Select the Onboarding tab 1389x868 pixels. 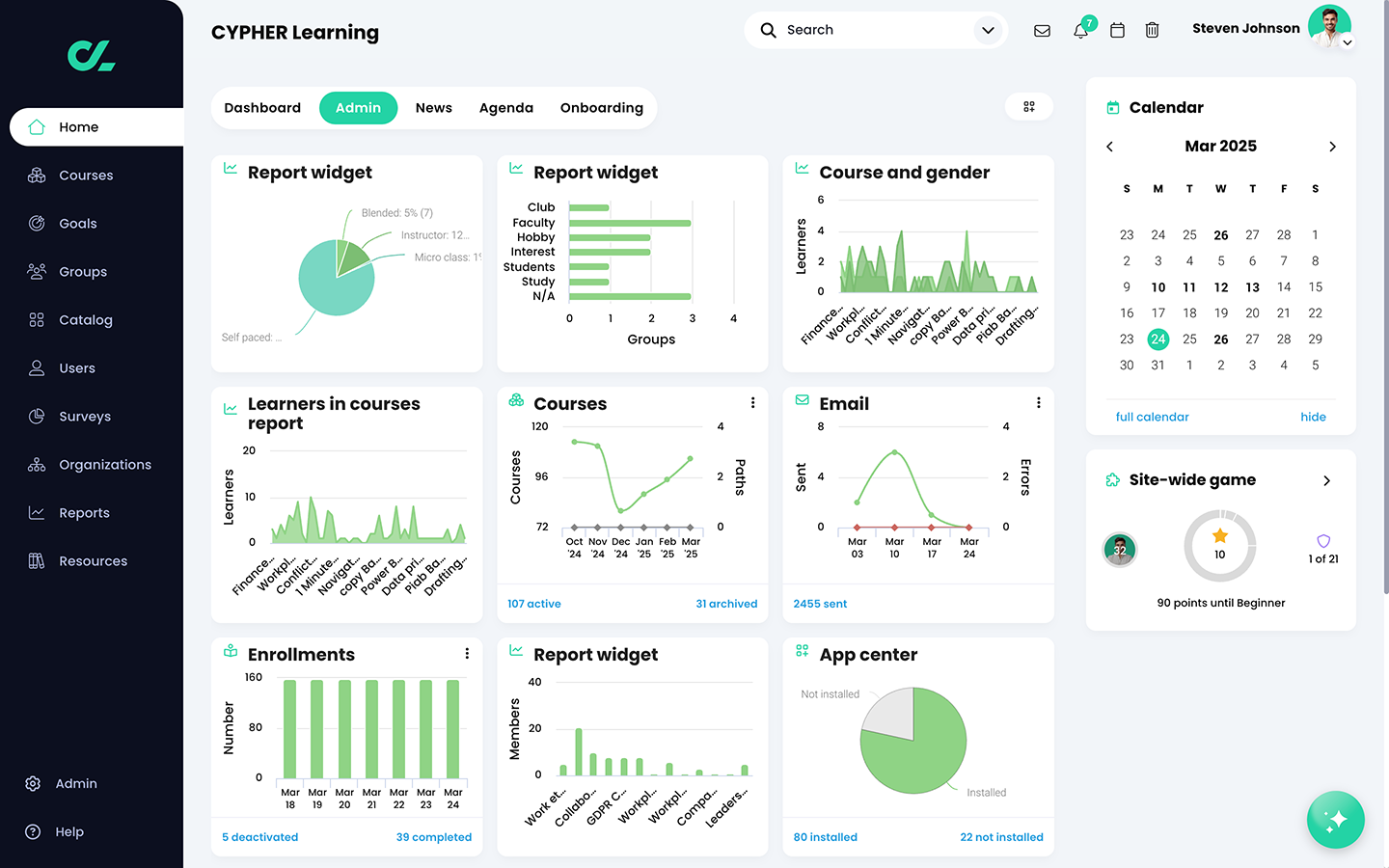tap(601, 107)
